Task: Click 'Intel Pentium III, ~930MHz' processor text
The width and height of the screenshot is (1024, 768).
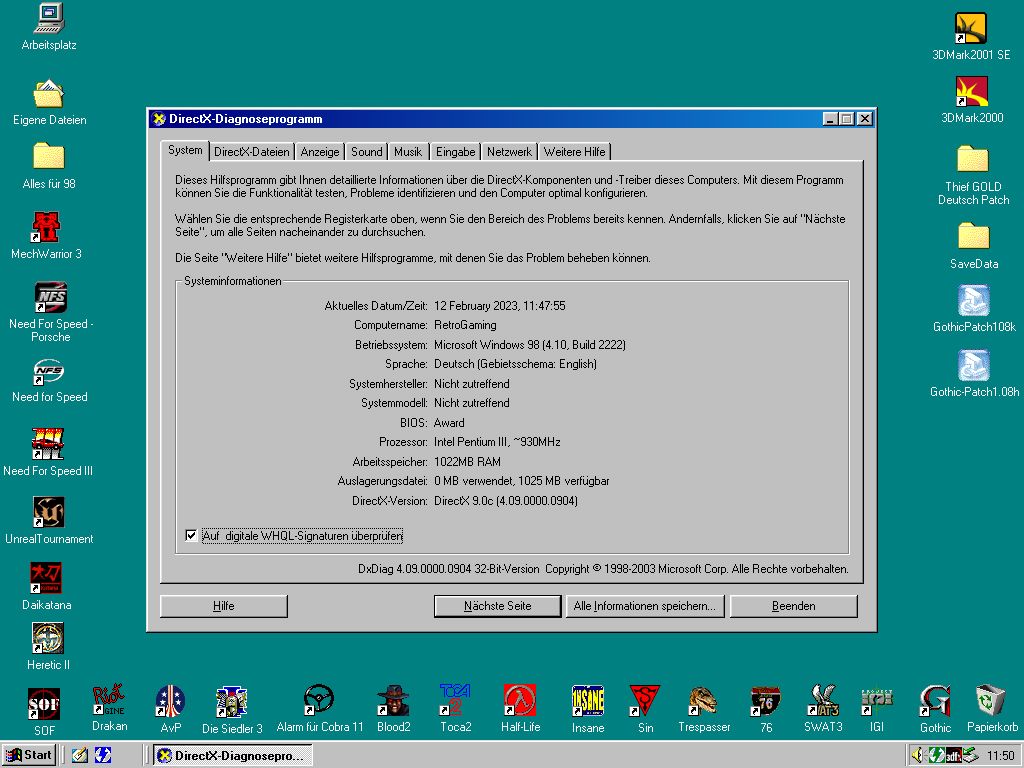Action: (497, 442)
